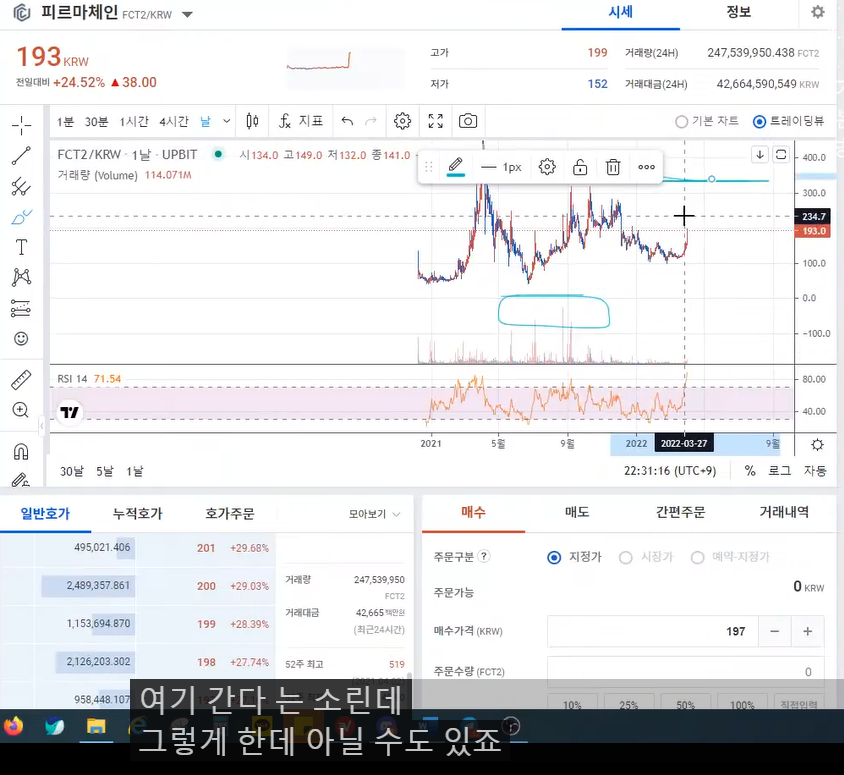Viewport: 844px width, 775px height.
Task: Redo the chart action
Action: [371, 121]
